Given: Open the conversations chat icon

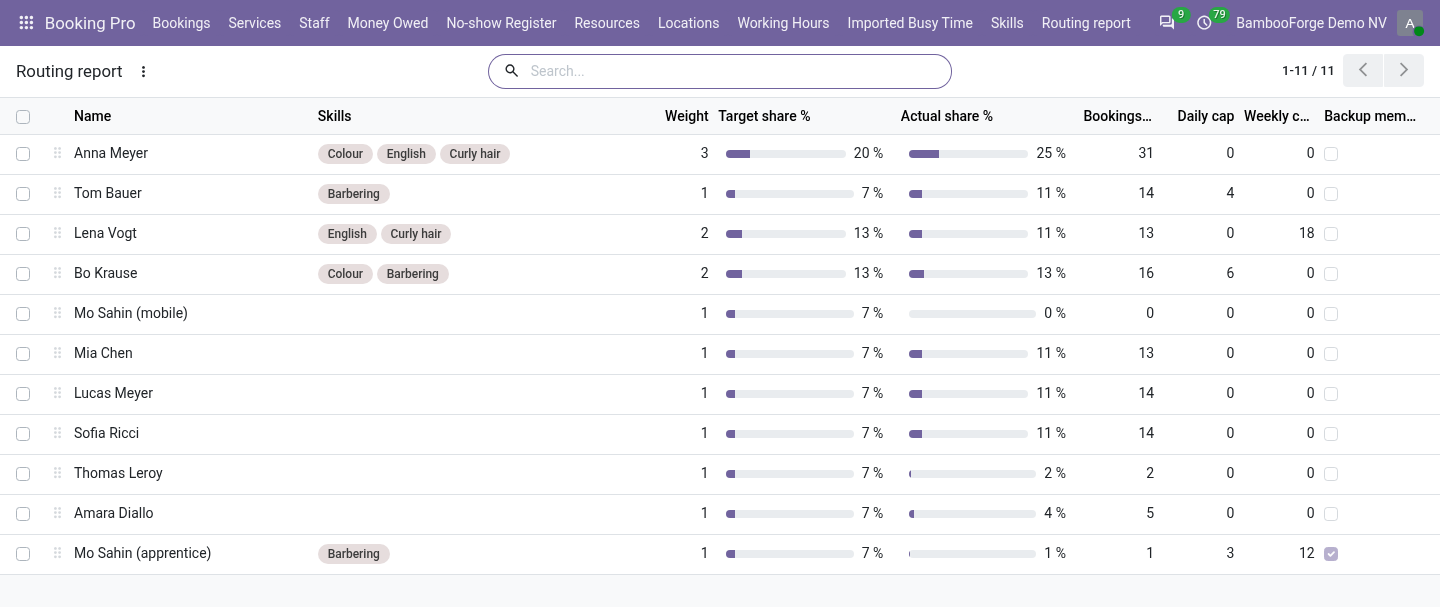Looking at the screenshot, I should [x=1167, y=23].
